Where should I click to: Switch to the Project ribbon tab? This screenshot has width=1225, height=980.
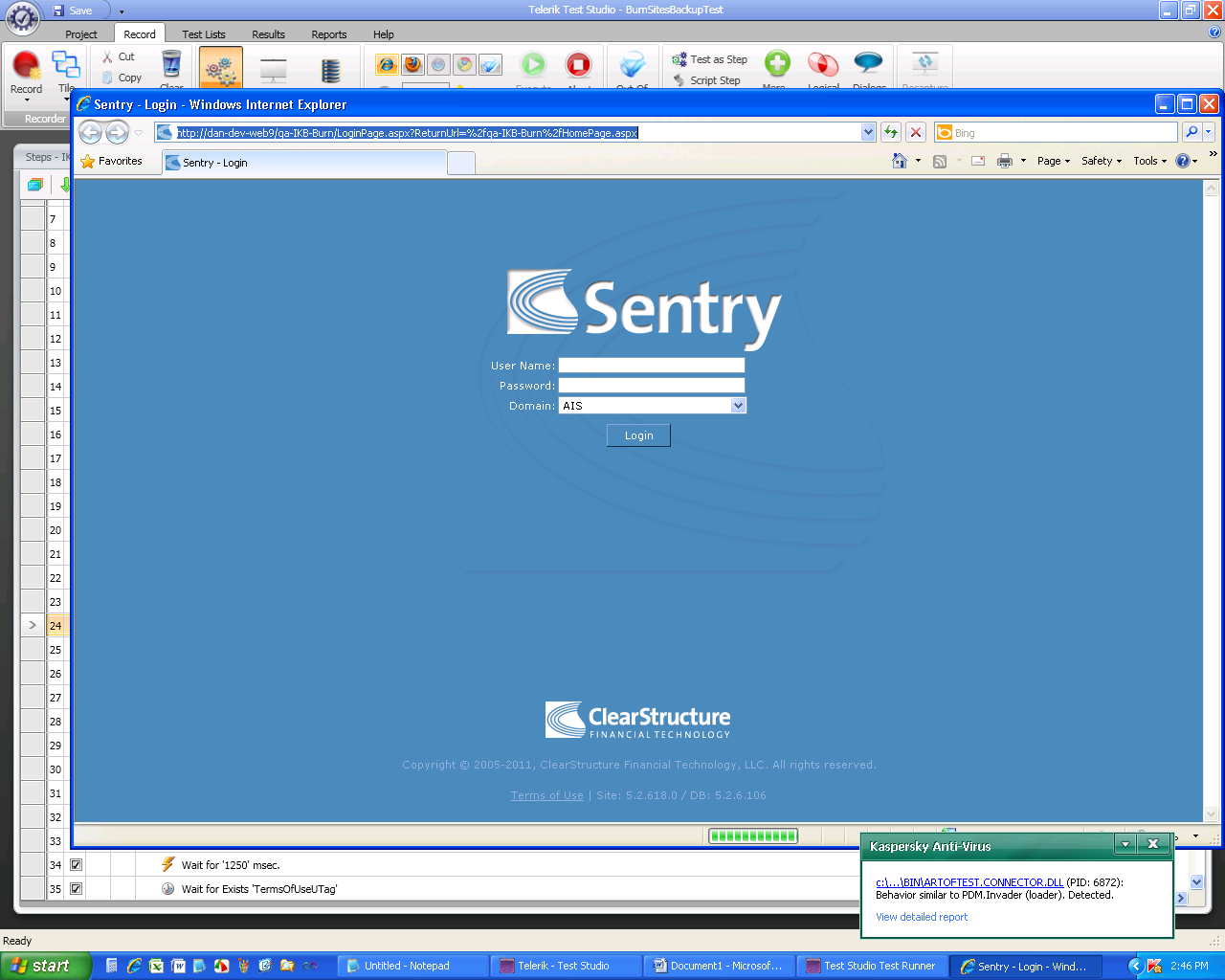point(81,34)
